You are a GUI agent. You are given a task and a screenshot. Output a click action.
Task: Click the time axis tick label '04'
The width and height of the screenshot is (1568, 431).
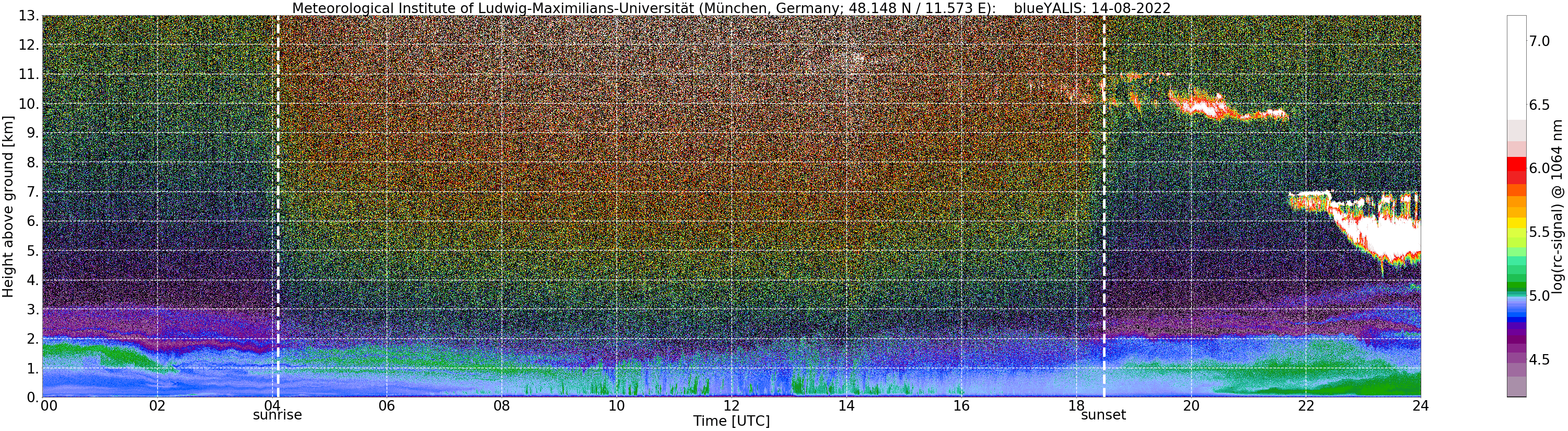click(272, 405)
